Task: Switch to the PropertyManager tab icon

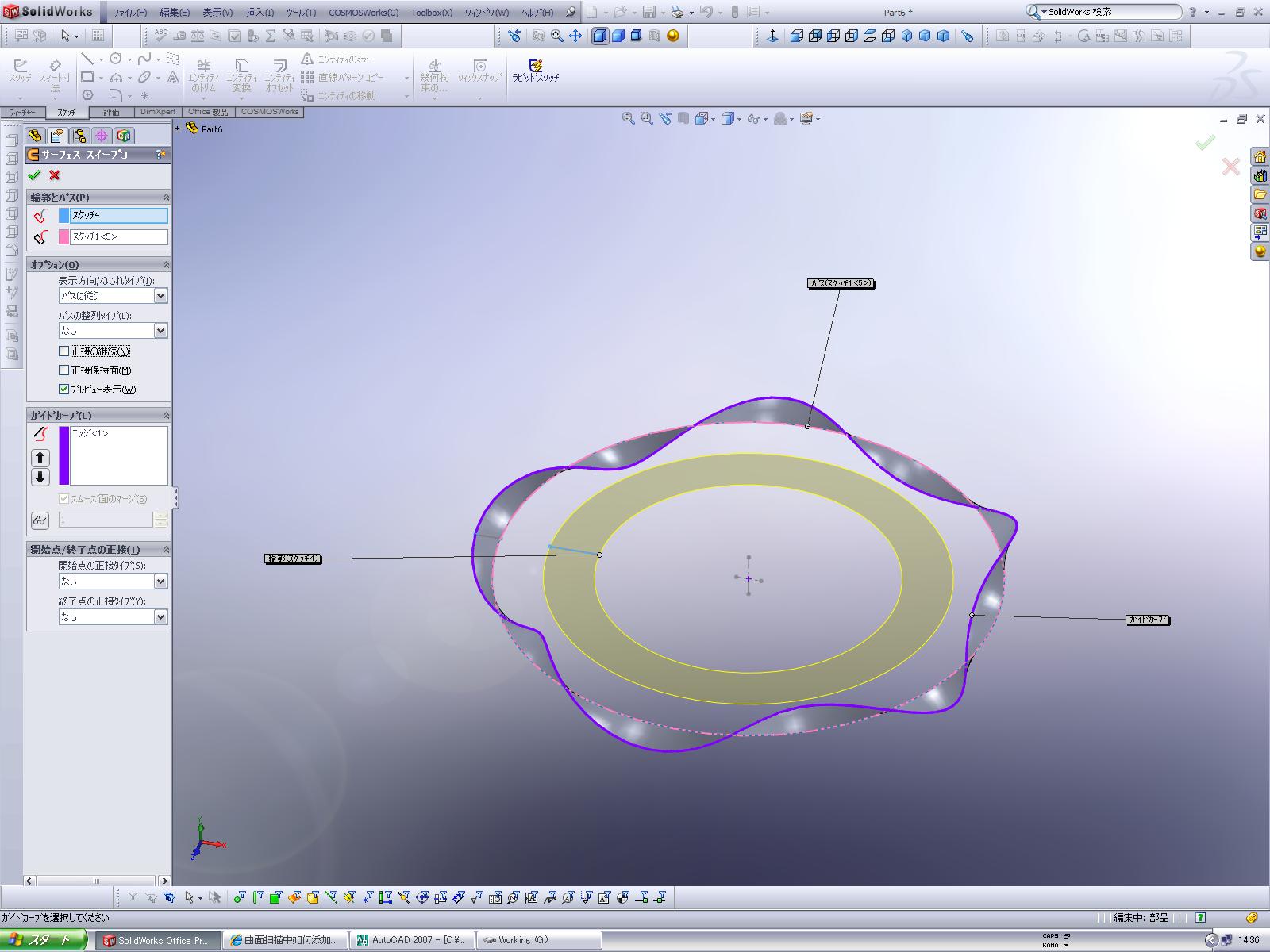Action: pyautogui.click(x=56, y=136)
